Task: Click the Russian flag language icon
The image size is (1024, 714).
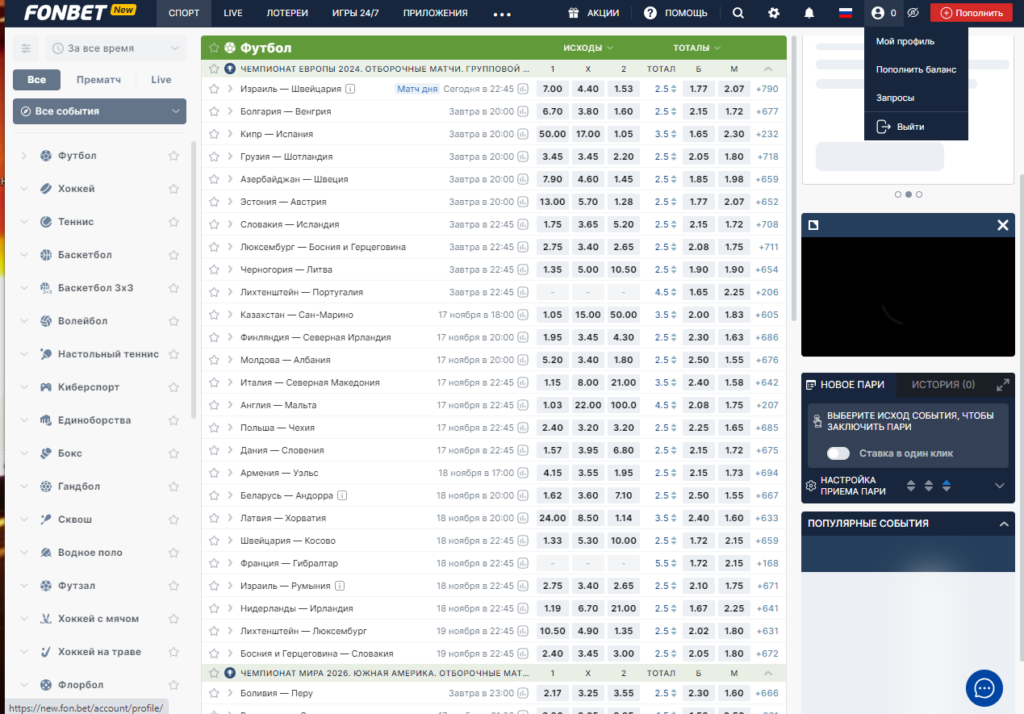Action: (845, 13)
